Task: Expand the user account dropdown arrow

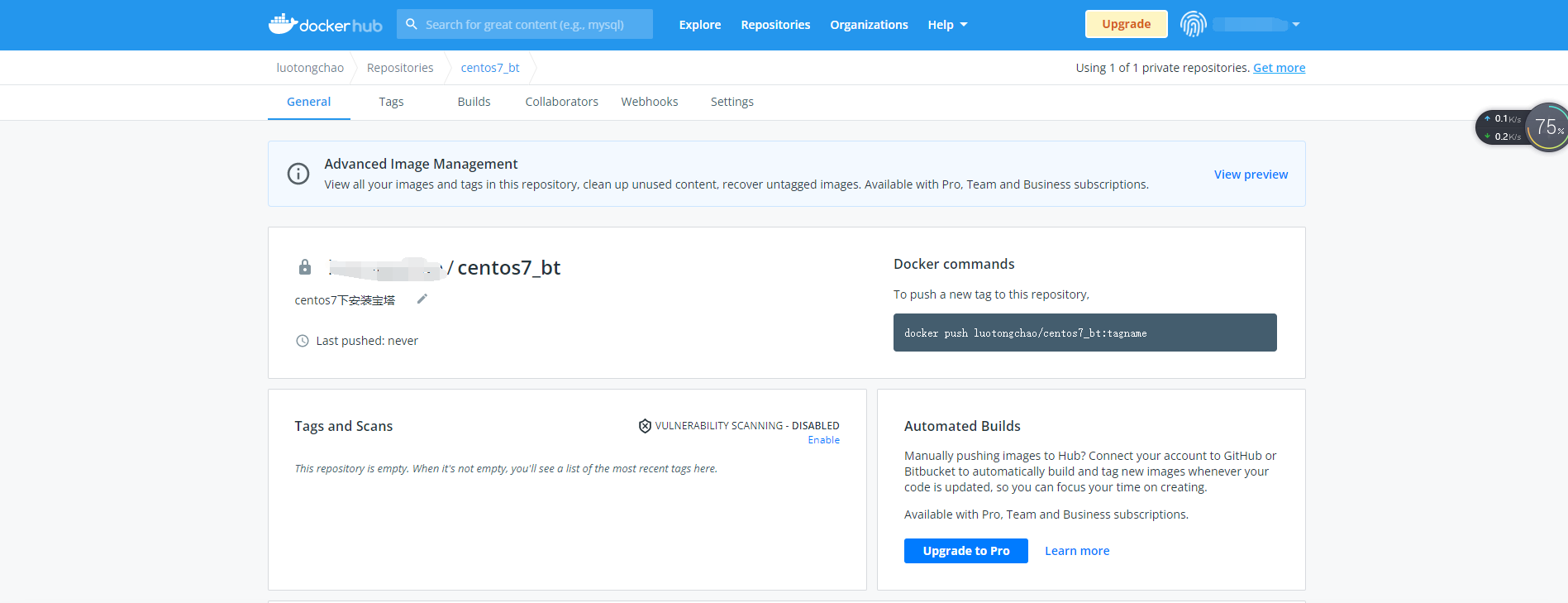Action: (1296, 25)
